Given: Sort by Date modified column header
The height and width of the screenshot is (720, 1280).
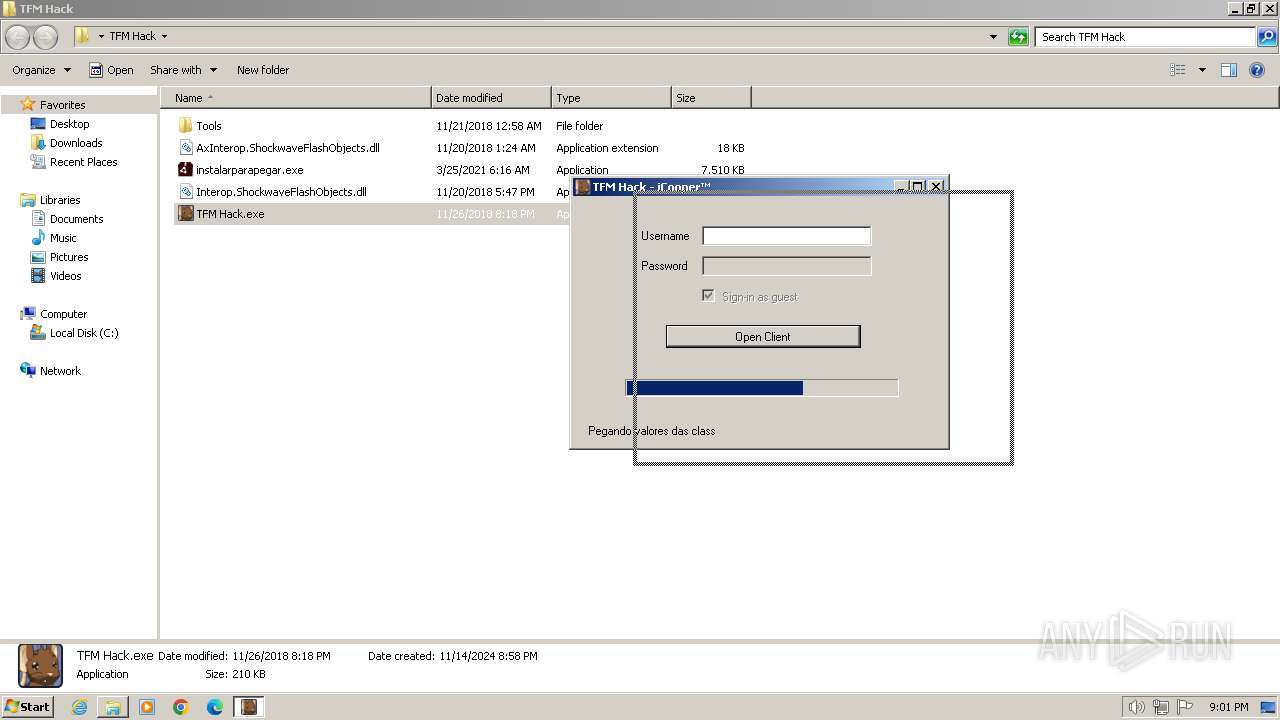Looking at the screenshot, I should (x=491, y=98).
